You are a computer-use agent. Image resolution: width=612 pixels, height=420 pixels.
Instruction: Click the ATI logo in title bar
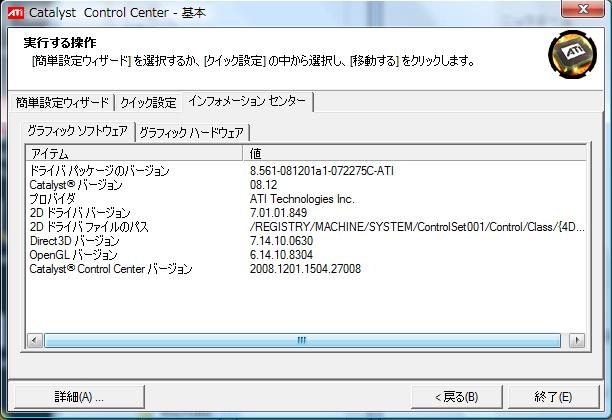coord(16,12)
